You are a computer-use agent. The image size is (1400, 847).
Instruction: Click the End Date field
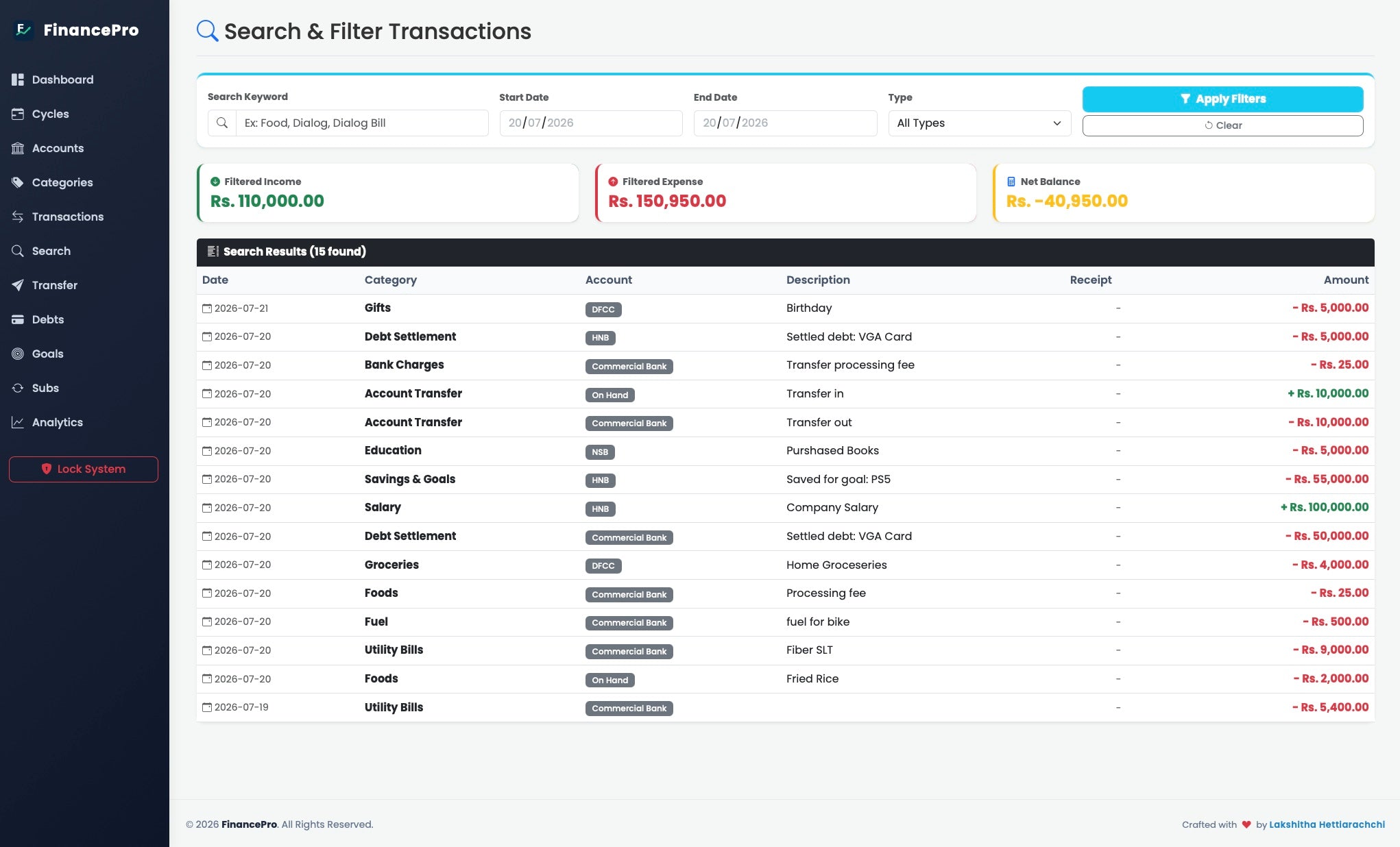(785, 123)
